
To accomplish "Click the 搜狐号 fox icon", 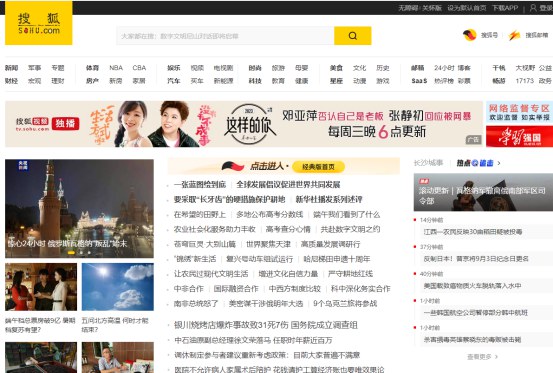I will (x=470, y=35).
